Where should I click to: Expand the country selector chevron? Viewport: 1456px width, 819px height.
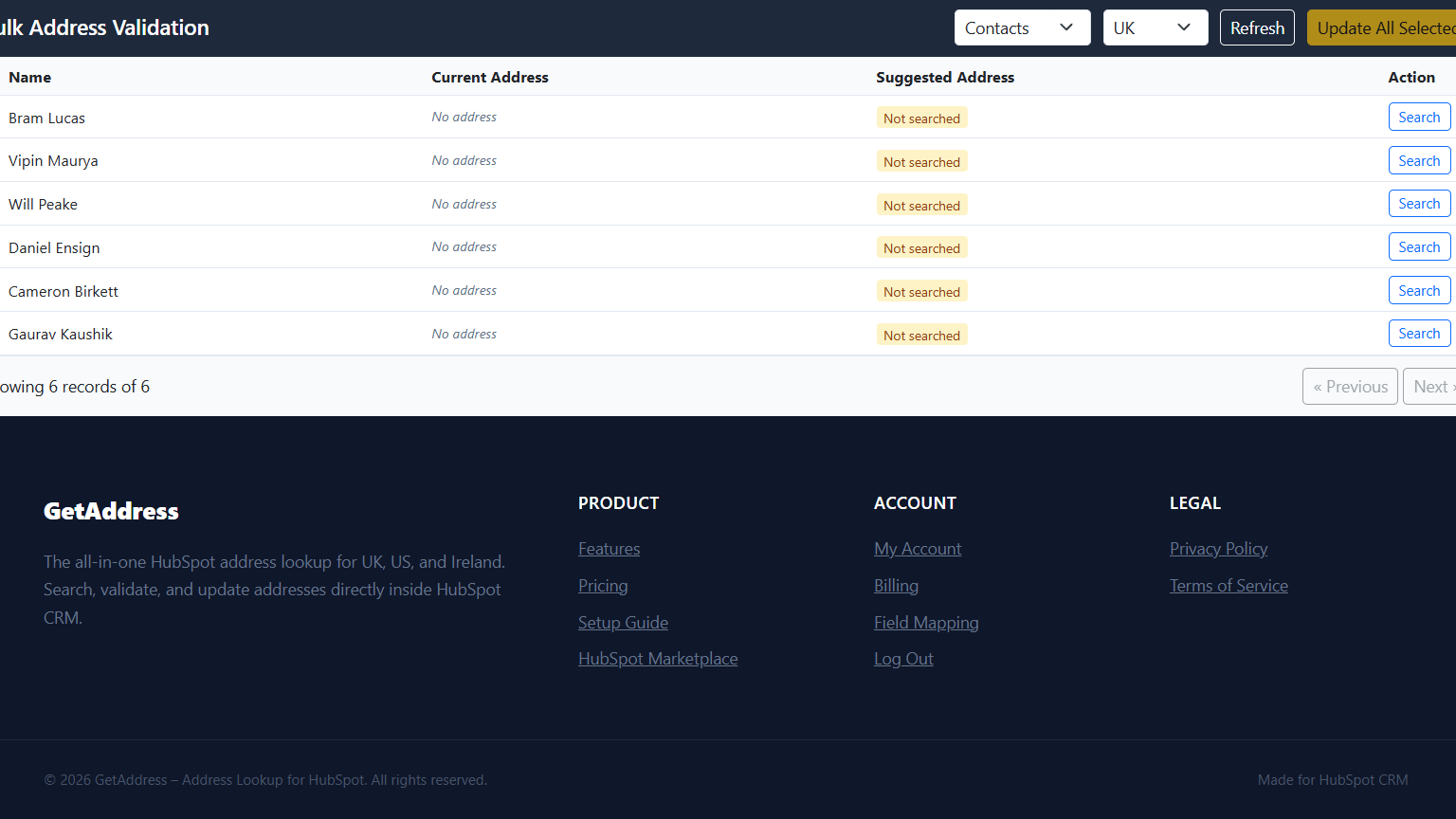click(1182, 27)
